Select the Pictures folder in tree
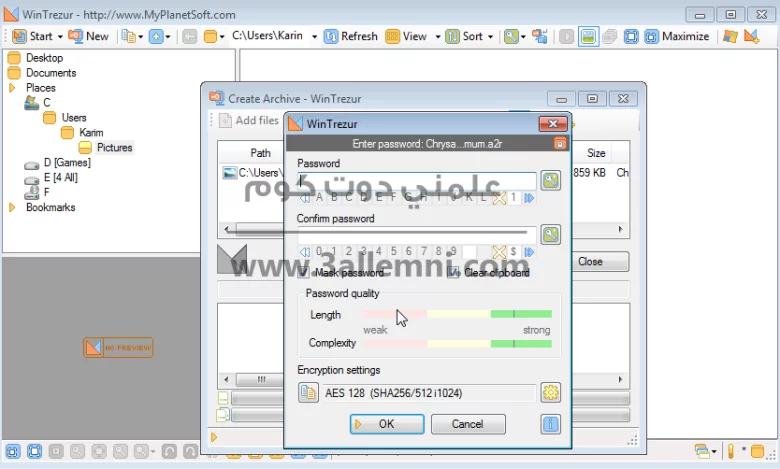 point(114,147)
